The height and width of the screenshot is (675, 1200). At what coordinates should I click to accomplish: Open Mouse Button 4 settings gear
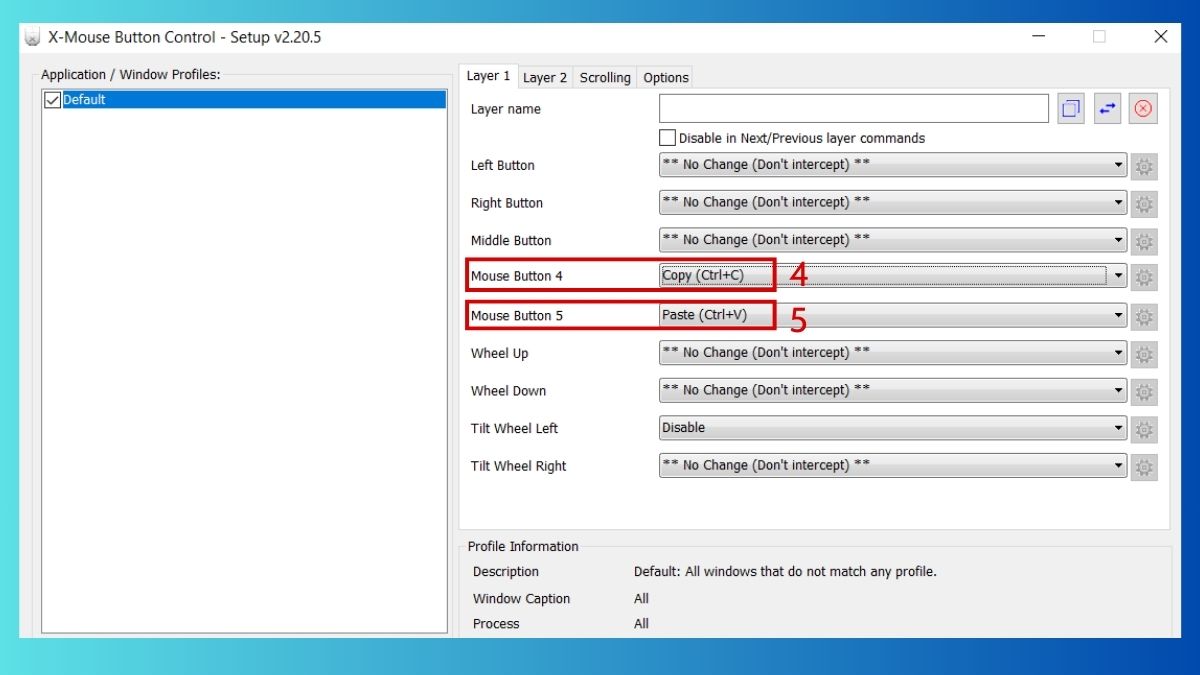[x=1144, y=277]
